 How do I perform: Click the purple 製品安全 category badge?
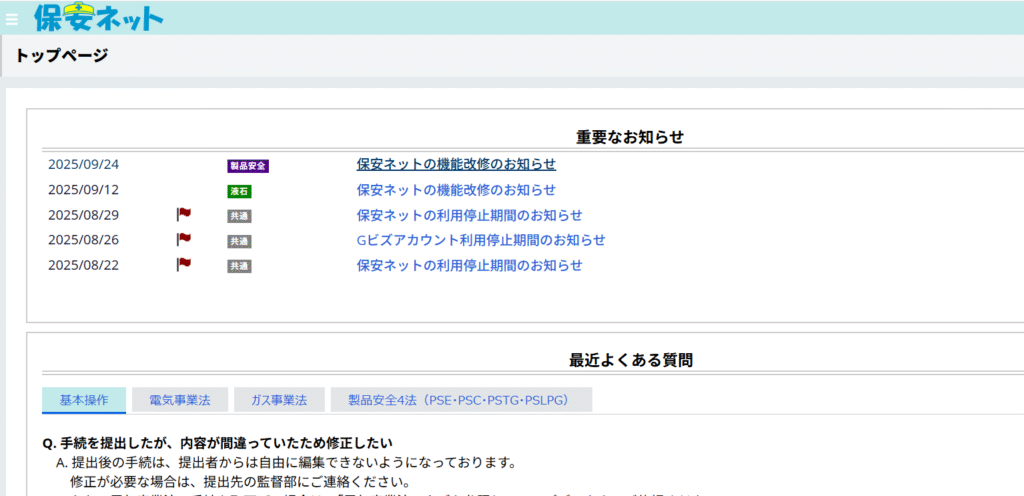248,166
